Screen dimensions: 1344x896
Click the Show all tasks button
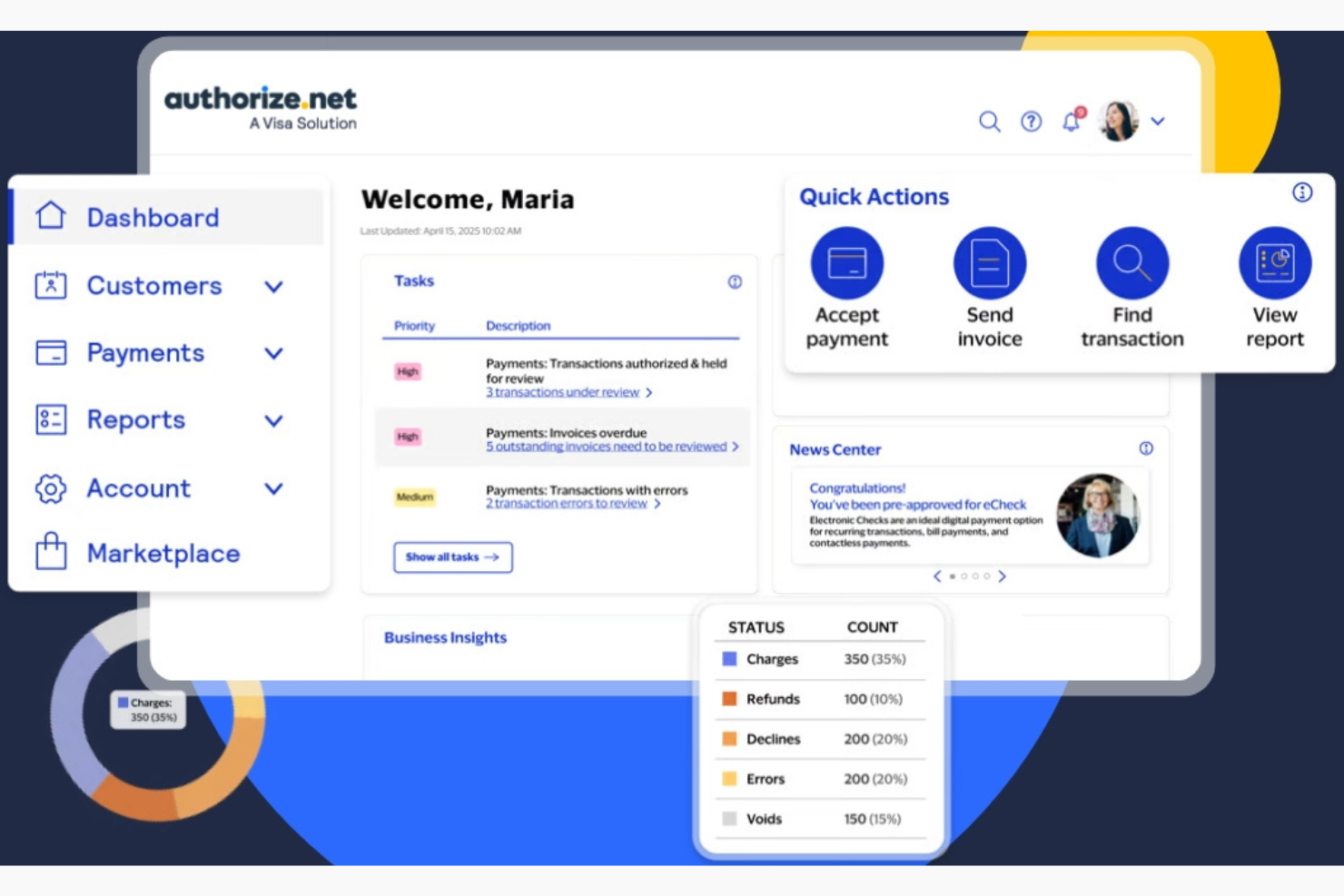(453, 557)
